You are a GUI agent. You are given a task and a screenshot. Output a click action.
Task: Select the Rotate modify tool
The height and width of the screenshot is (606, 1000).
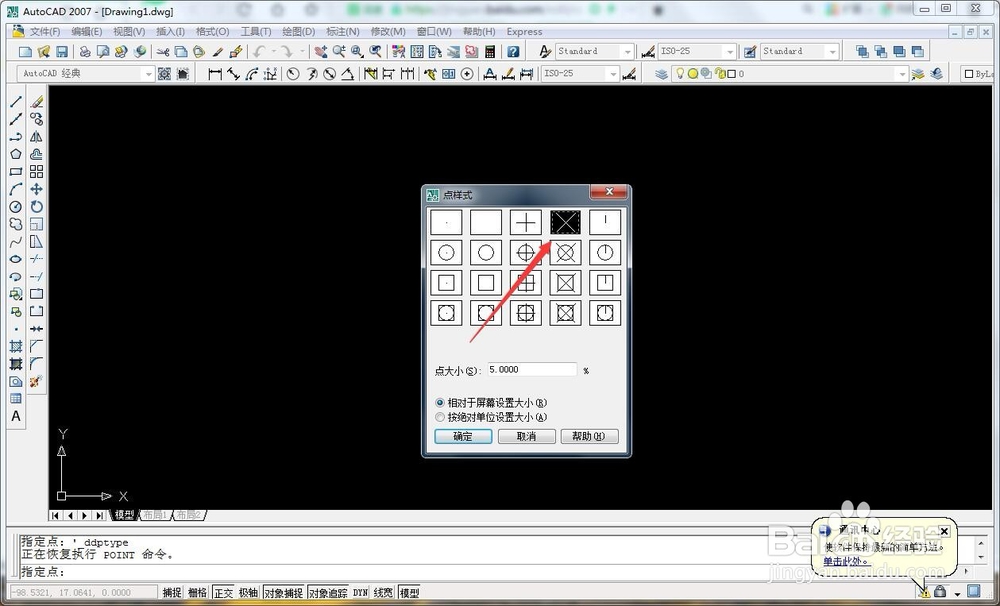pyautogui.click(x=36, y=207)
